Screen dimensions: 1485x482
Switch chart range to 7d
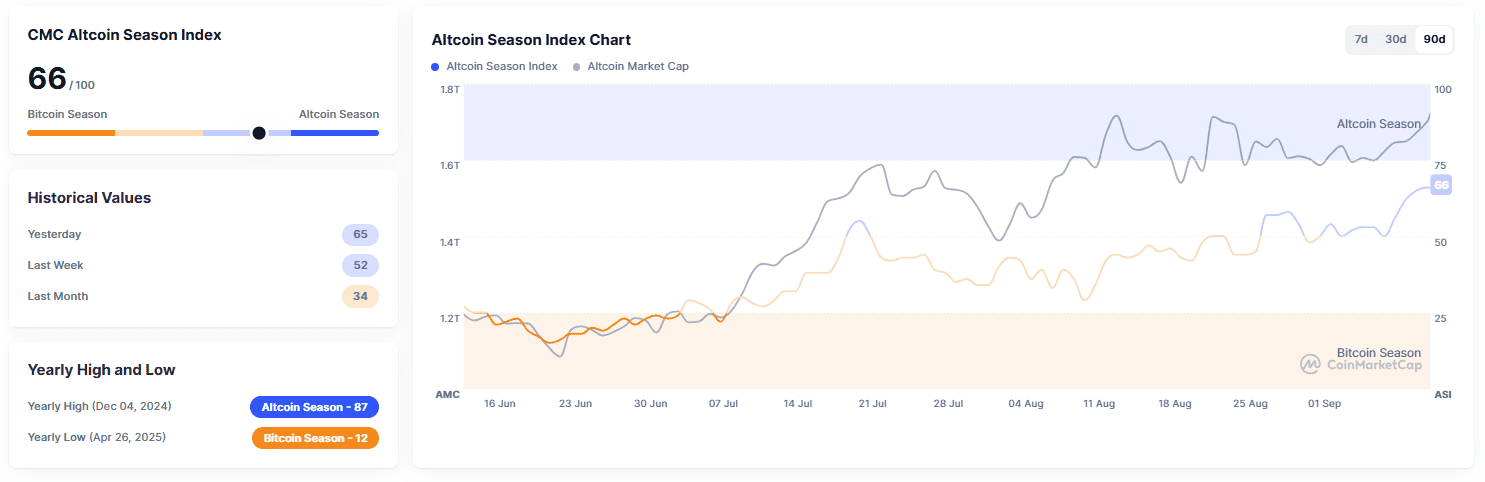pos(1361,39)
